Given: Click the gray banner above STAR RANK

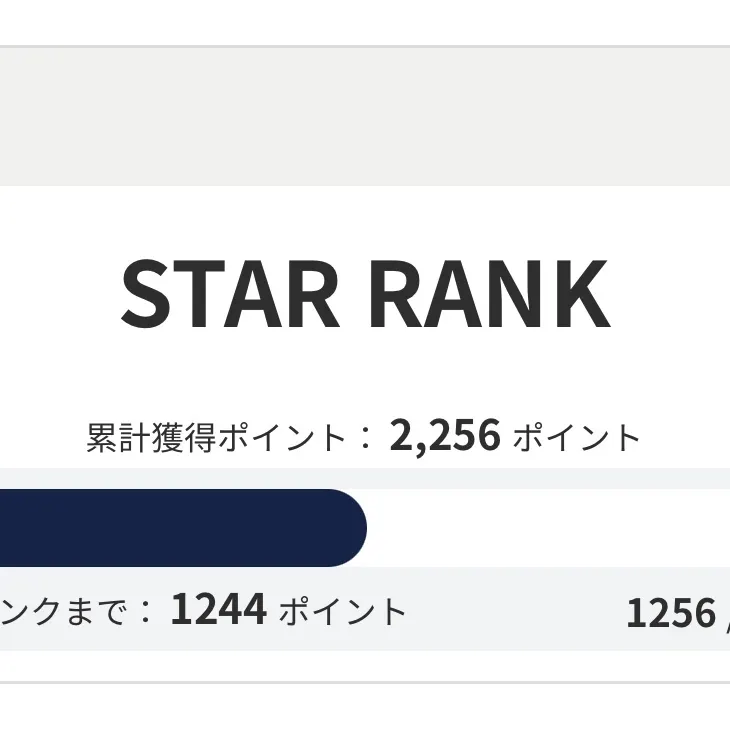Looking at the screenshot, I should [365, 116].
